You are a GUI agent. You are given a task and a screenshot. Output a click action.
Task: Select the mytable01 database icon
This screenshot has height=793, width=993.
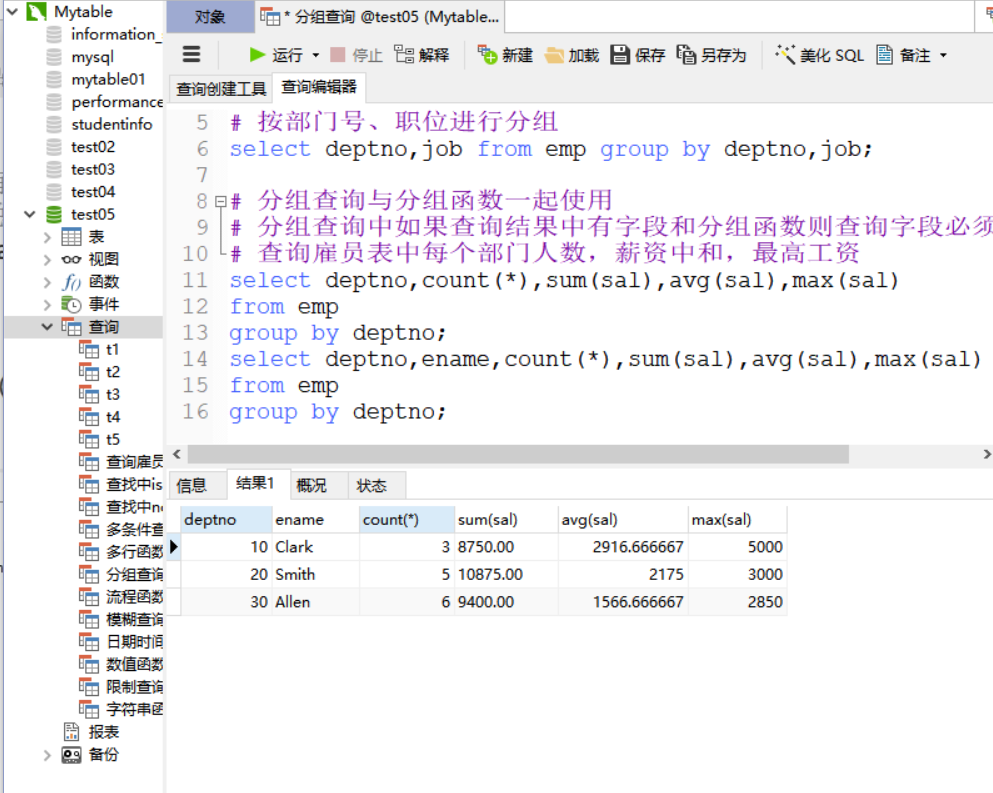click(x=54, y=79)
